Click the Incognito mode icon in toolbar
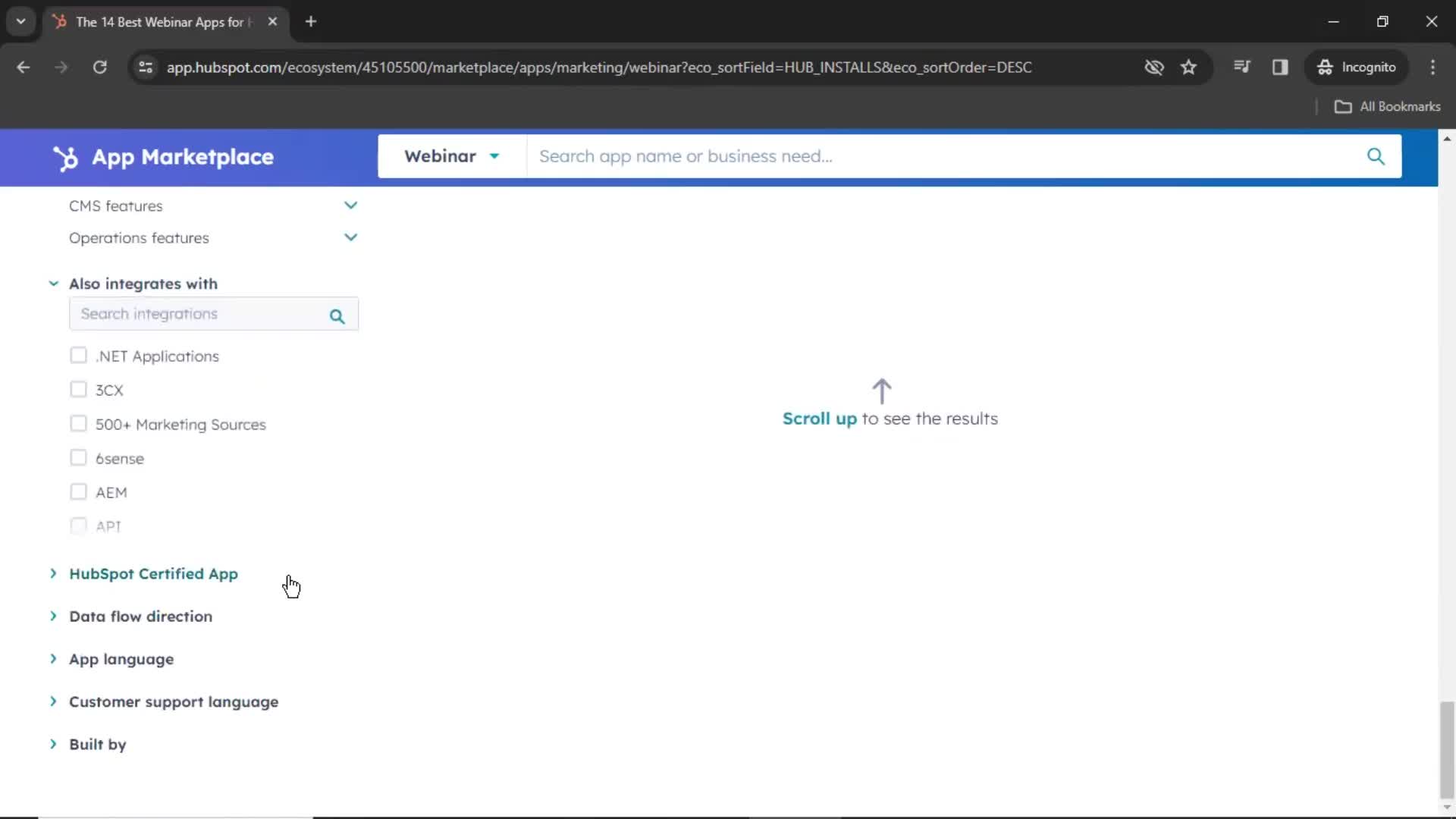This screenshot has height=819, width=1456. [1325, 67]
